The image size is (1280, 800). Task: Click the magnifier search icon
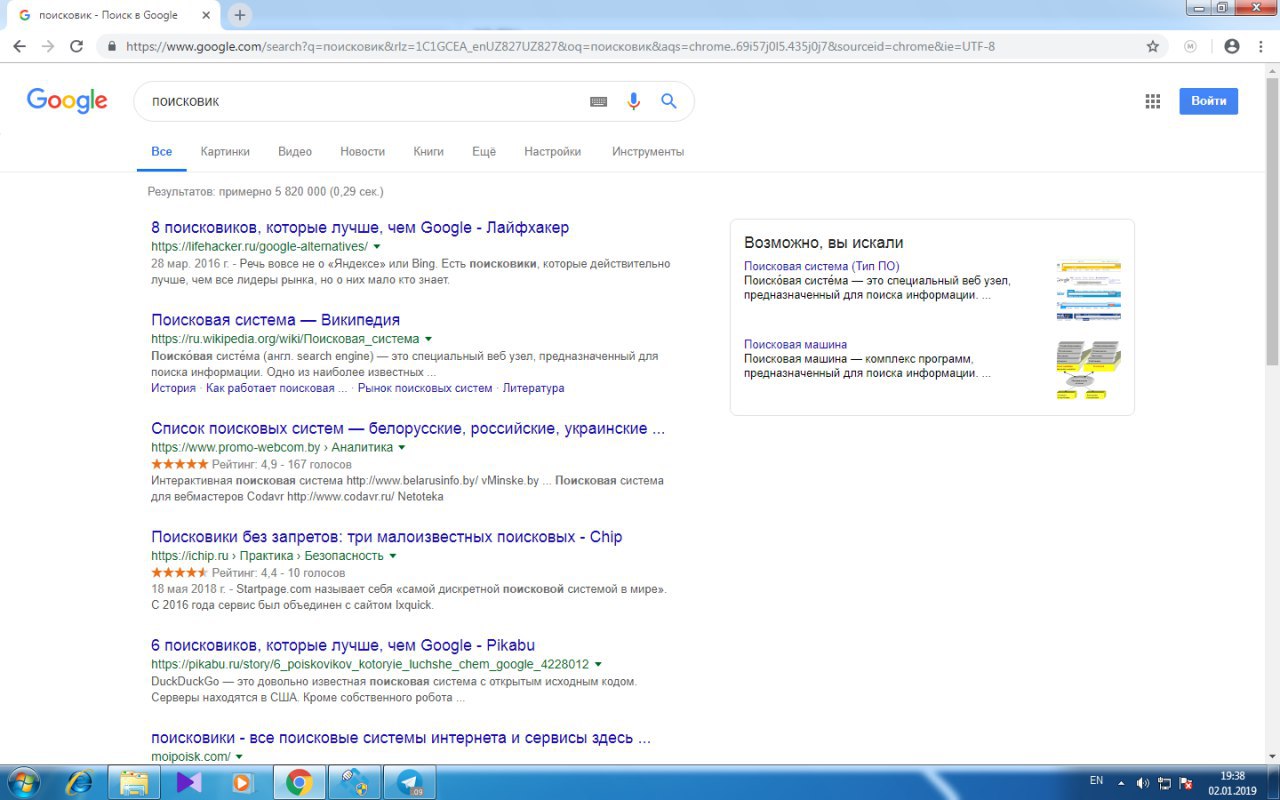(669, 101)
